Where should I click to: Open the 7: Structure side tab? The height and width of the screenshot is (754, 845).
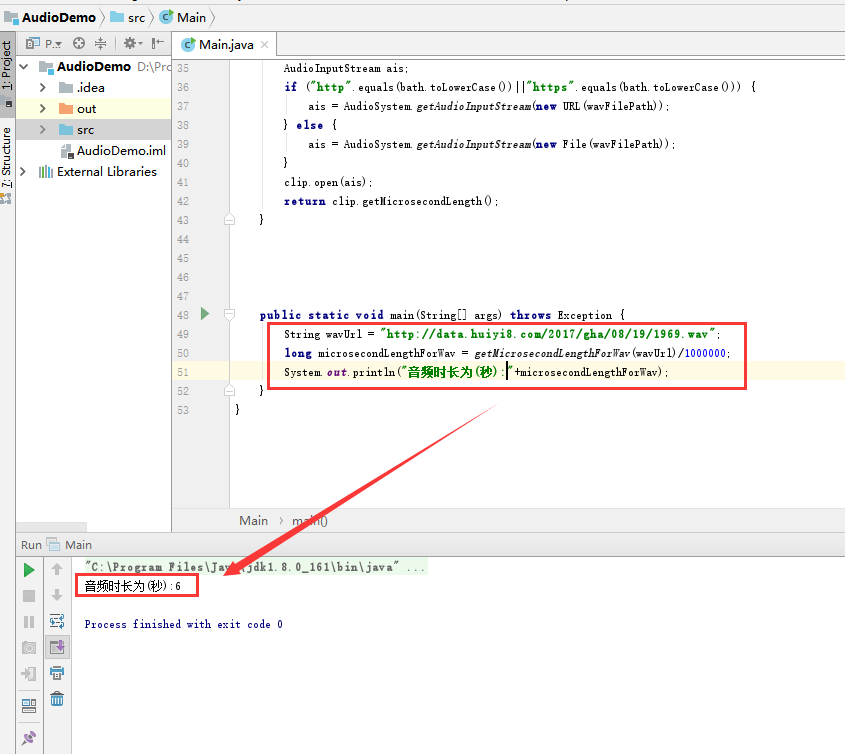coord(7,160)
